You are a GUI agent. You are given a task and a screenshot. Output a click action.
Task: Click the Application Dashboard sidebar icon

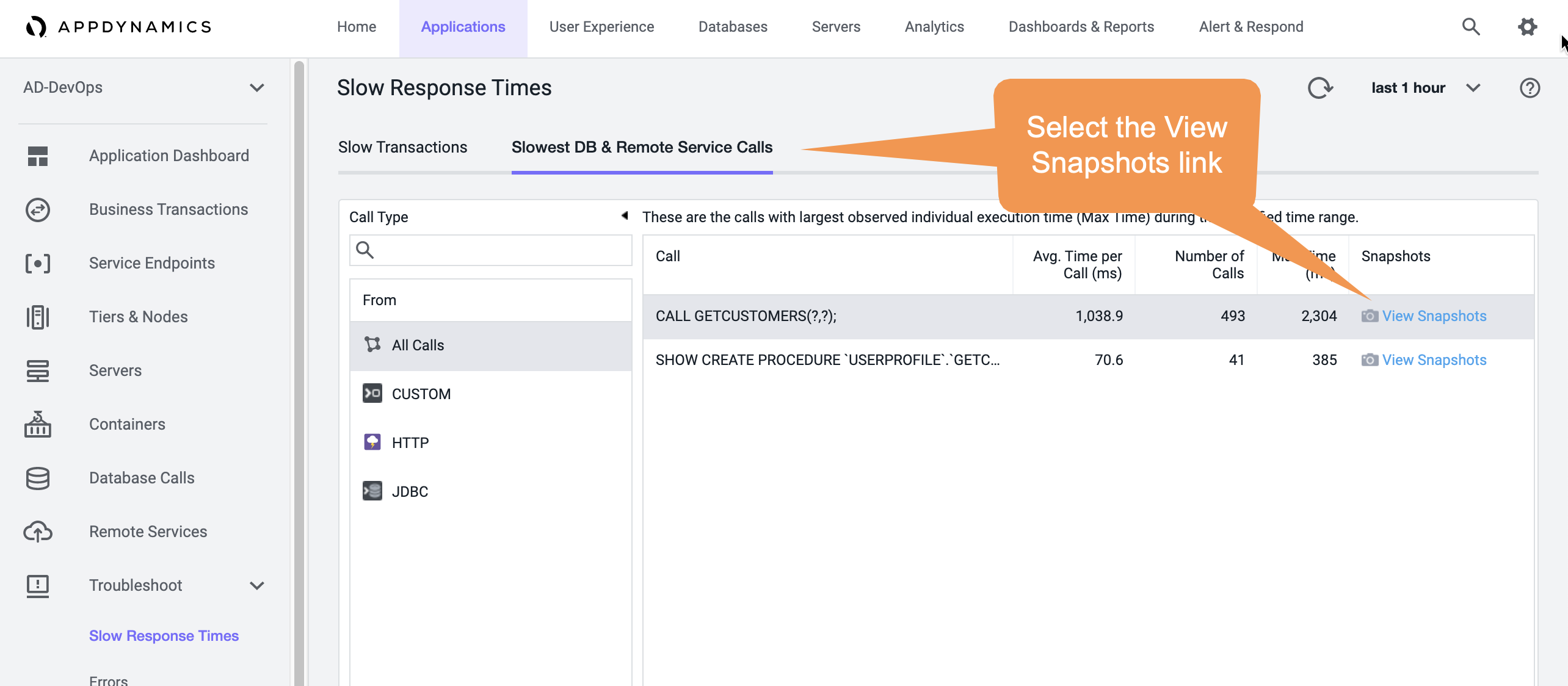(38, 156)
